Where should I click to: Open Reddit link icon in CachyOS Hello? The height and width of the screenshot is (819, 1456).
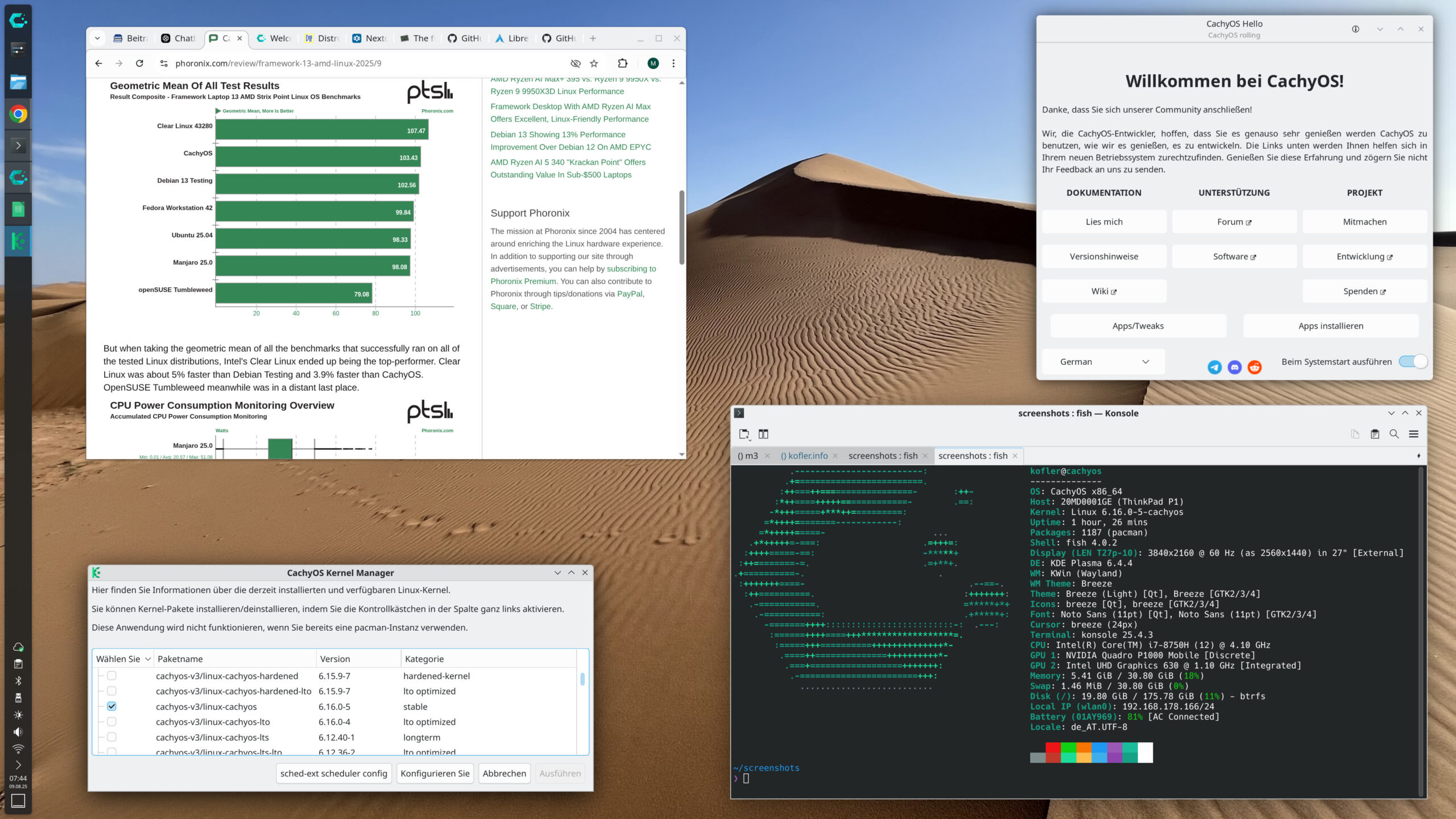click(x=1254, y=367)
